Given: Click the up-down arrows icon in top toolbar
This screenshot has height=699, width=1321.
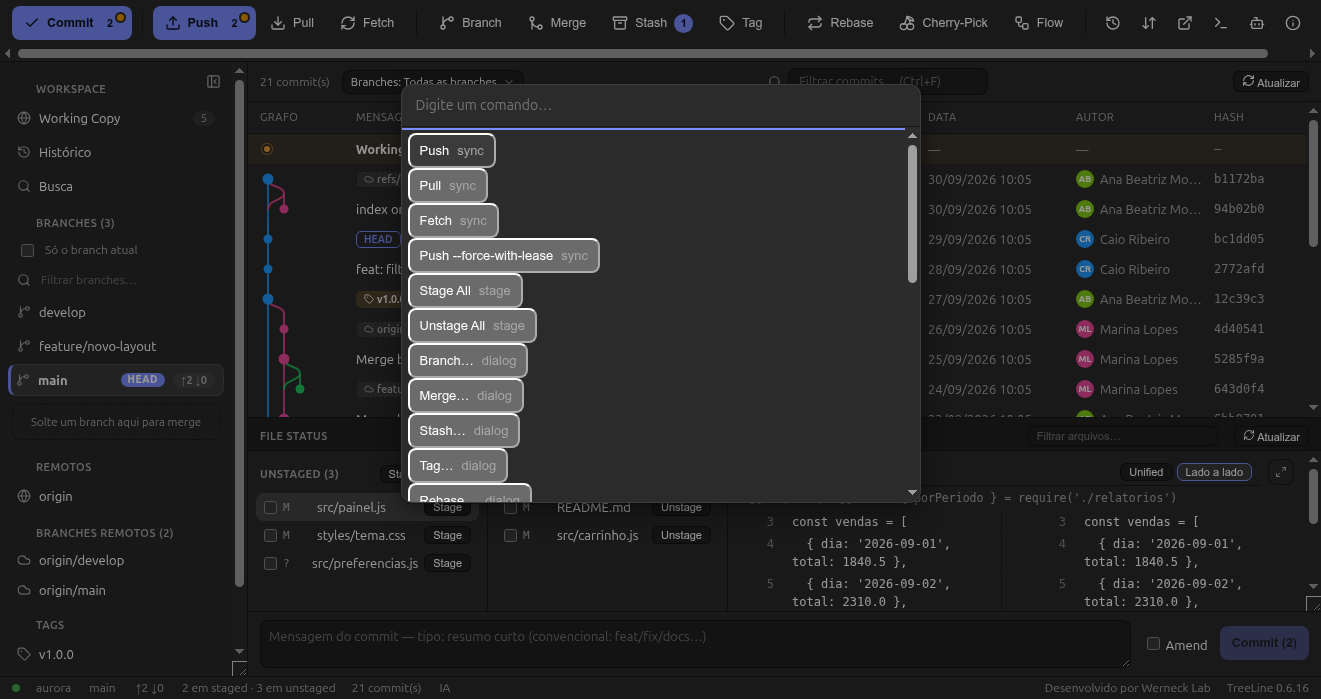Looking at the screenshot, I should tap(1149, 23).
